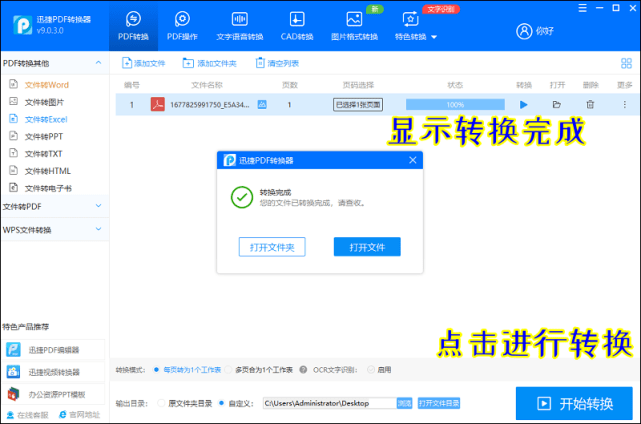Click 官网地址 official website link
The height and width of the screenshot is (424, 641).
tap(80, 415)
